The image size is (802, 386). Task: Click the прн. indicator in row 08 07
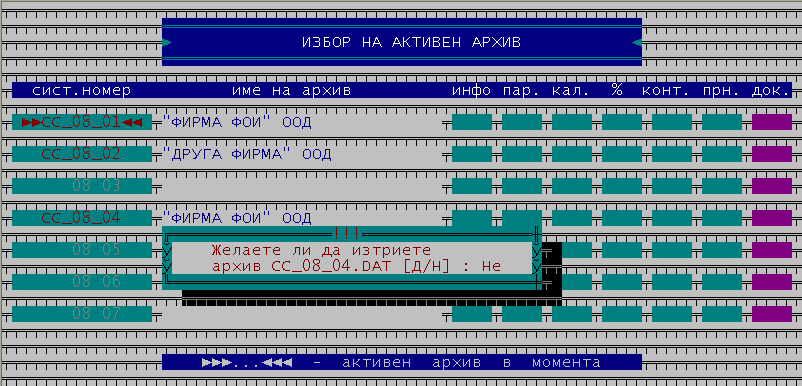tap(722, 313)
